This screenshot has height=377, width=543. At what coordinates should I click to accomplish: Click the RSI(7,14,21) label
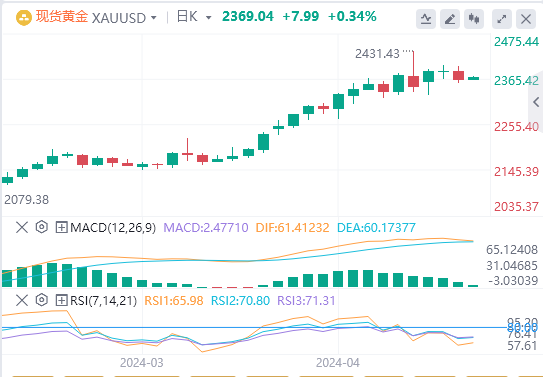point(104,300)
